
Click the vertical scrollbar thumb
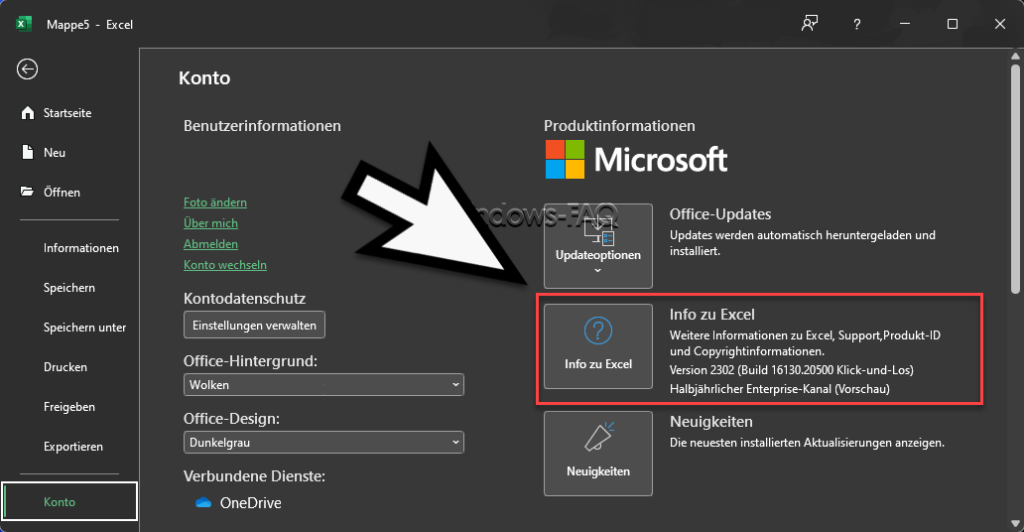tap(1015, 180)
